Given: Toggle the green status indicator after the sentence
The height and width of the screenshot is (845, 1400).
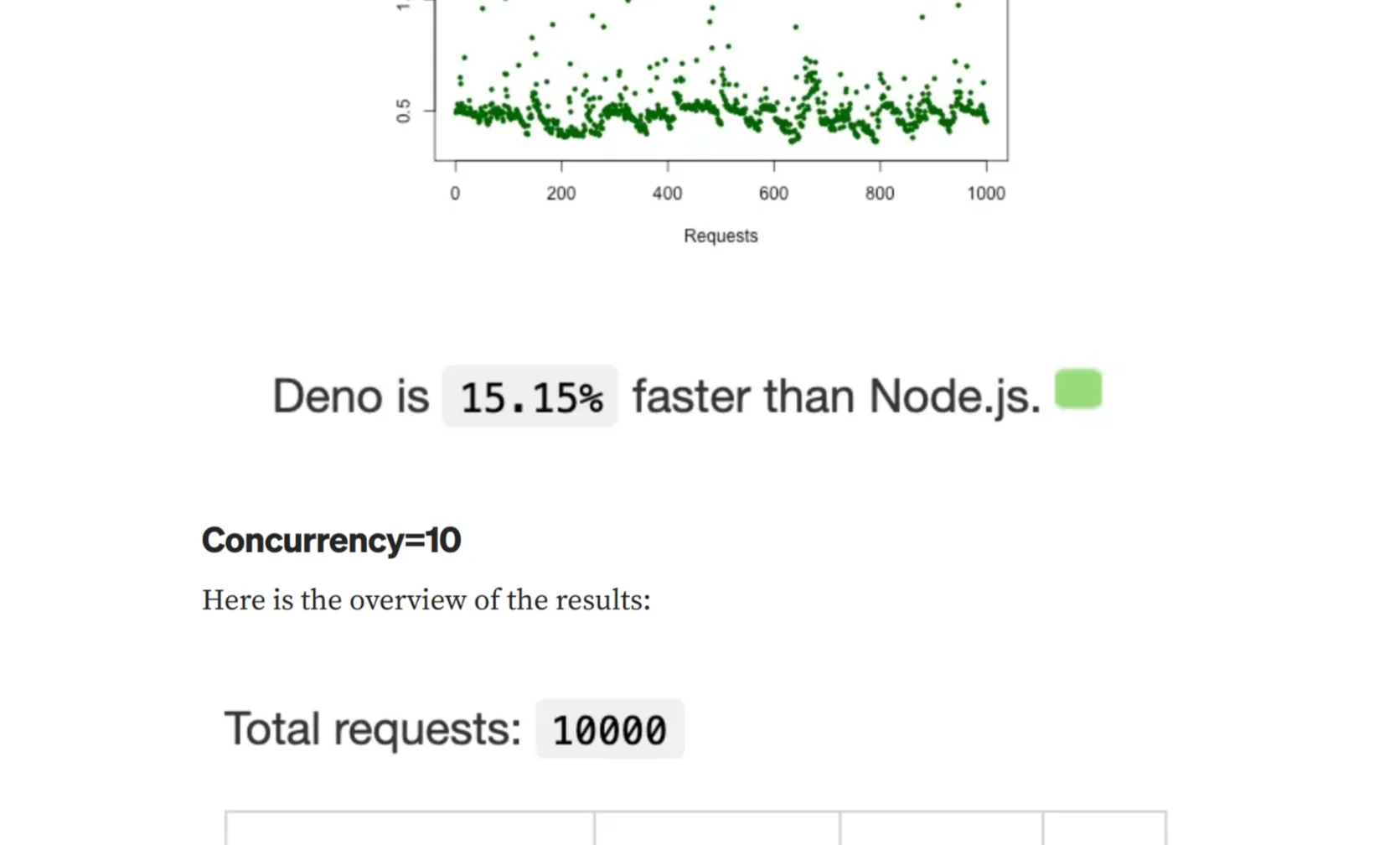Looking at the screenshot, I should coord(1077,389).
